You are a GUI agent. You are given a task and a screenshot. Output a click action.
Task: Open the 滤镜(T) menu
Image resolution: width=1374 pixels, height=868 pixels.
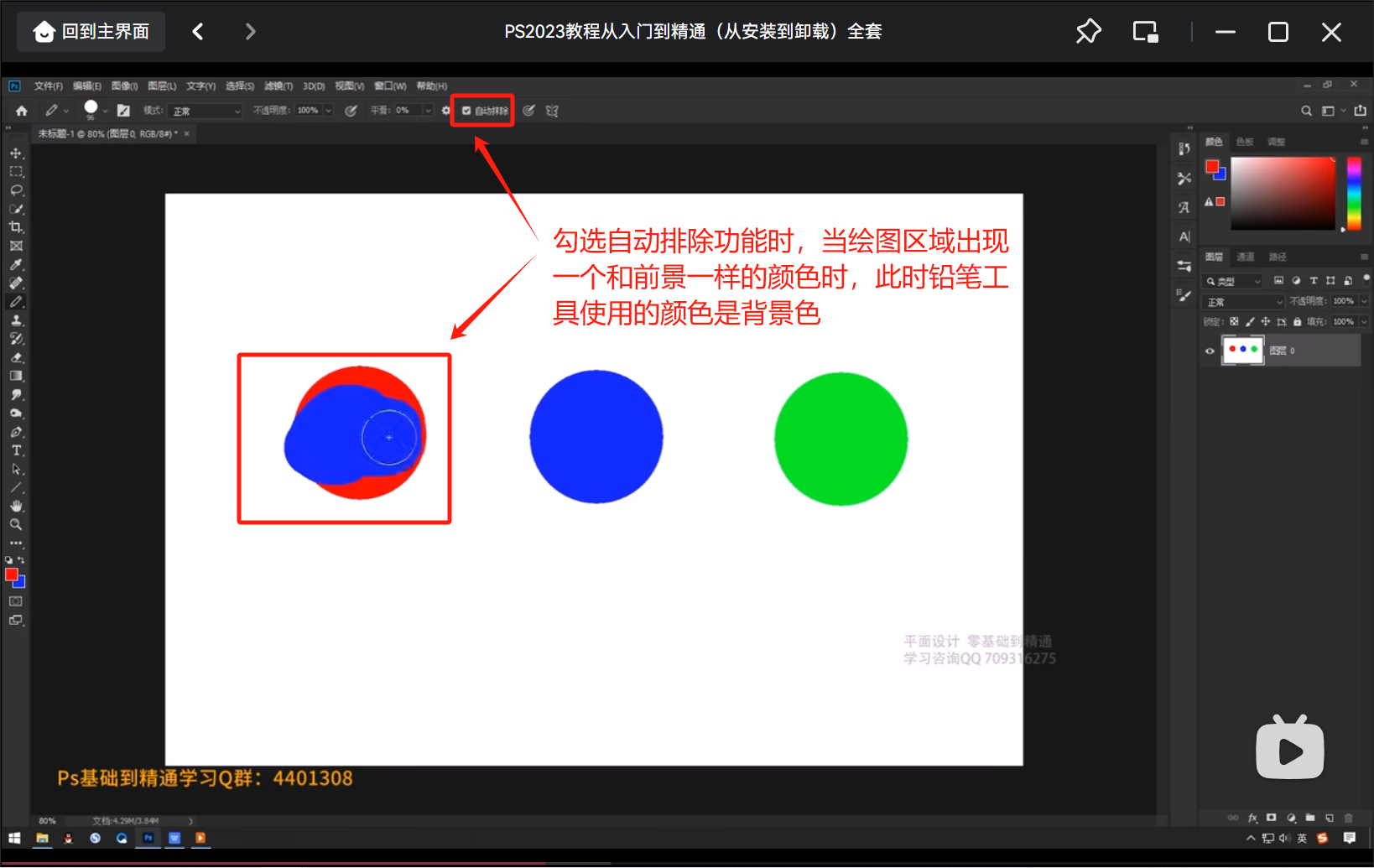[278, 86]
